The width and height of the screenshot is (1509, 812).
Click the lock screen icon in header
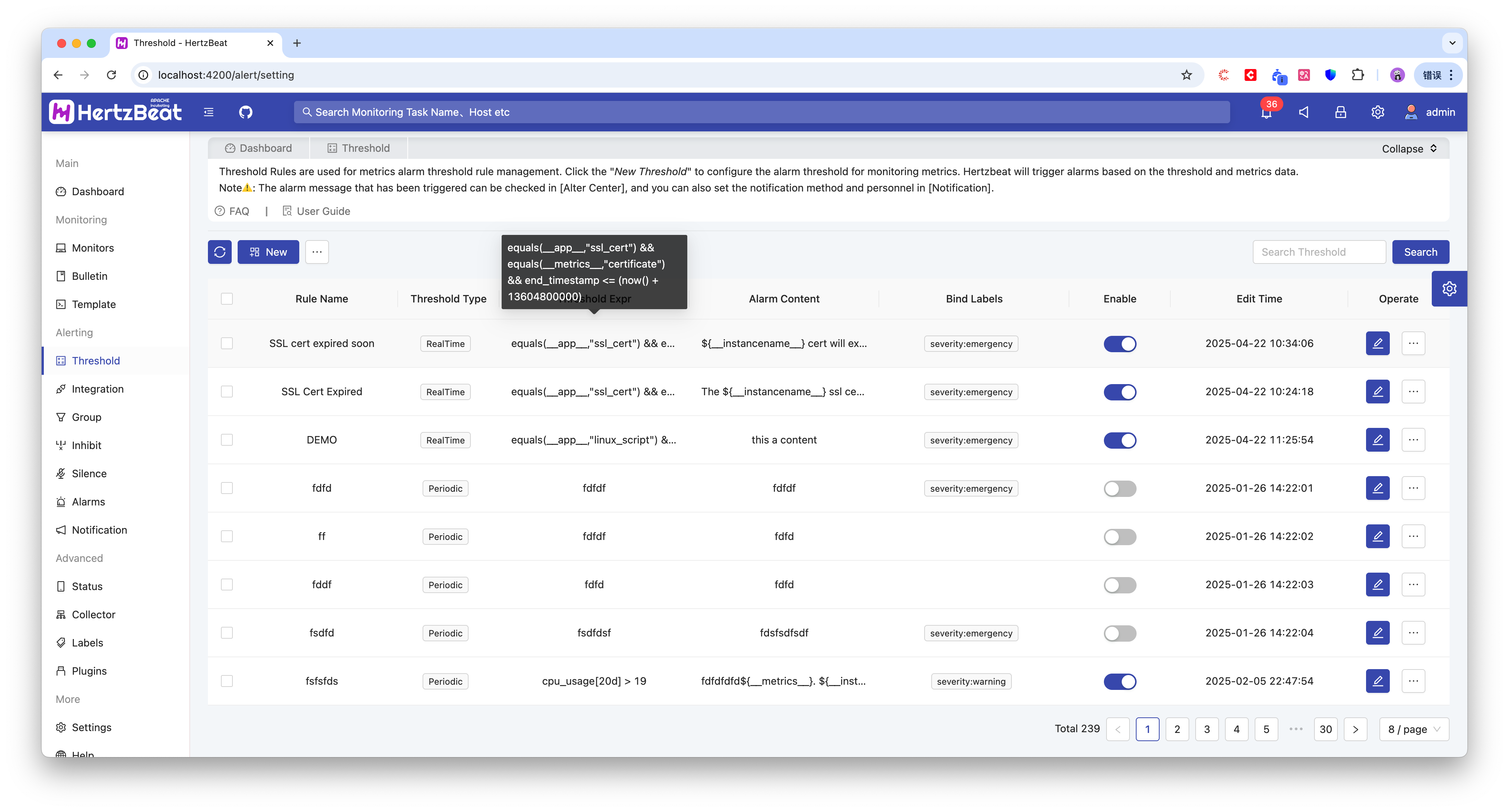tap(1340, 112)
